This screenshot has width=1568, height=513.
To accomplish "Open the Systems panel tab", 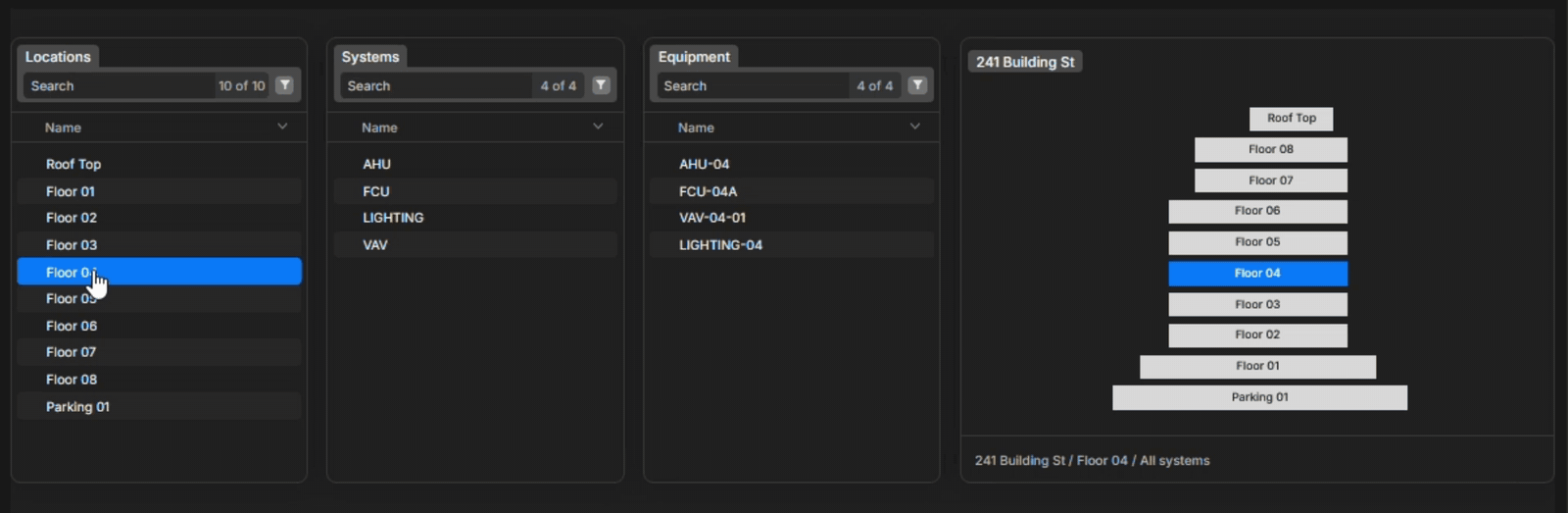I will coord(370,57).
